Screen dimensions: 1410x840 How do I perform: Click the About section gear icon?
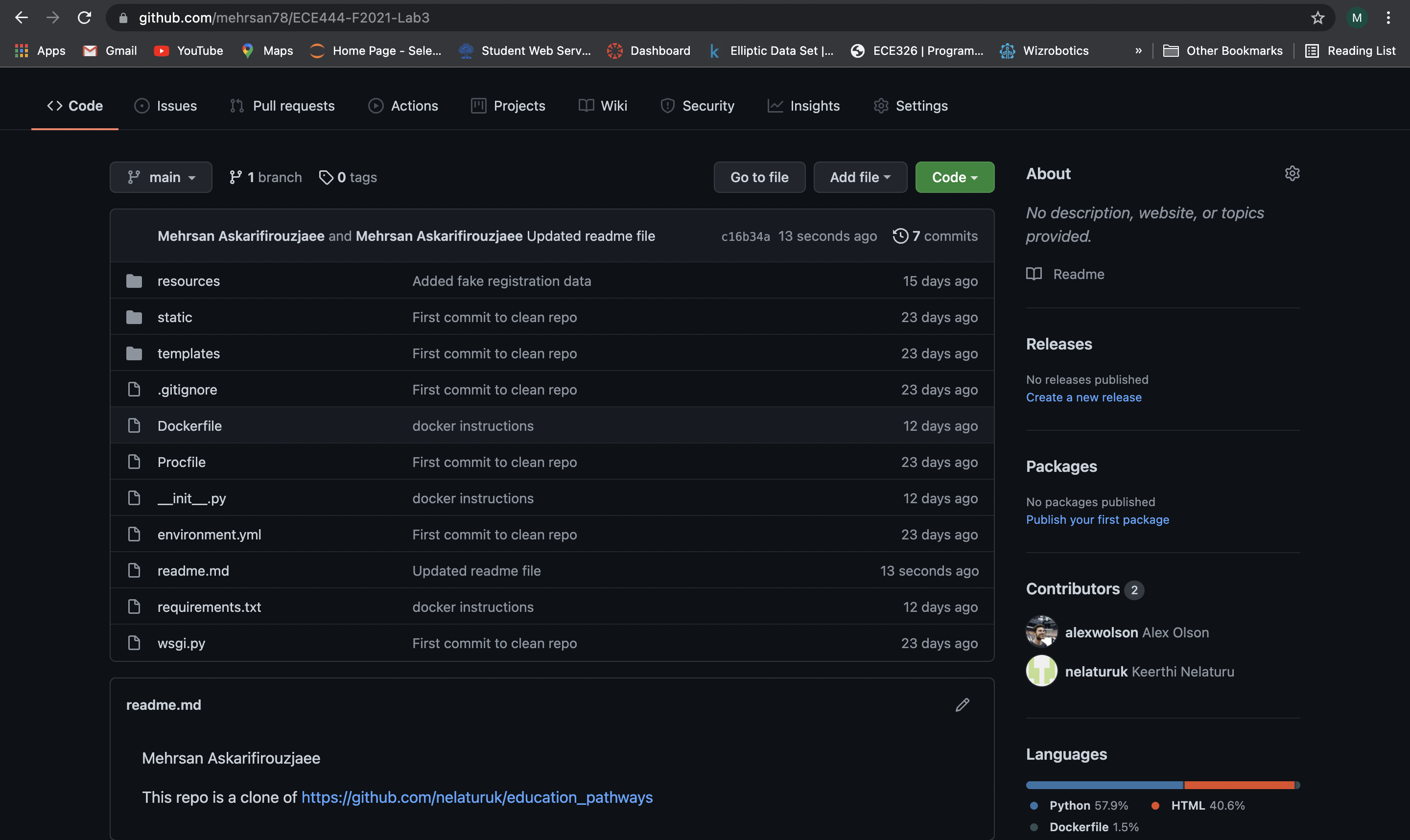pos(1292,173)
